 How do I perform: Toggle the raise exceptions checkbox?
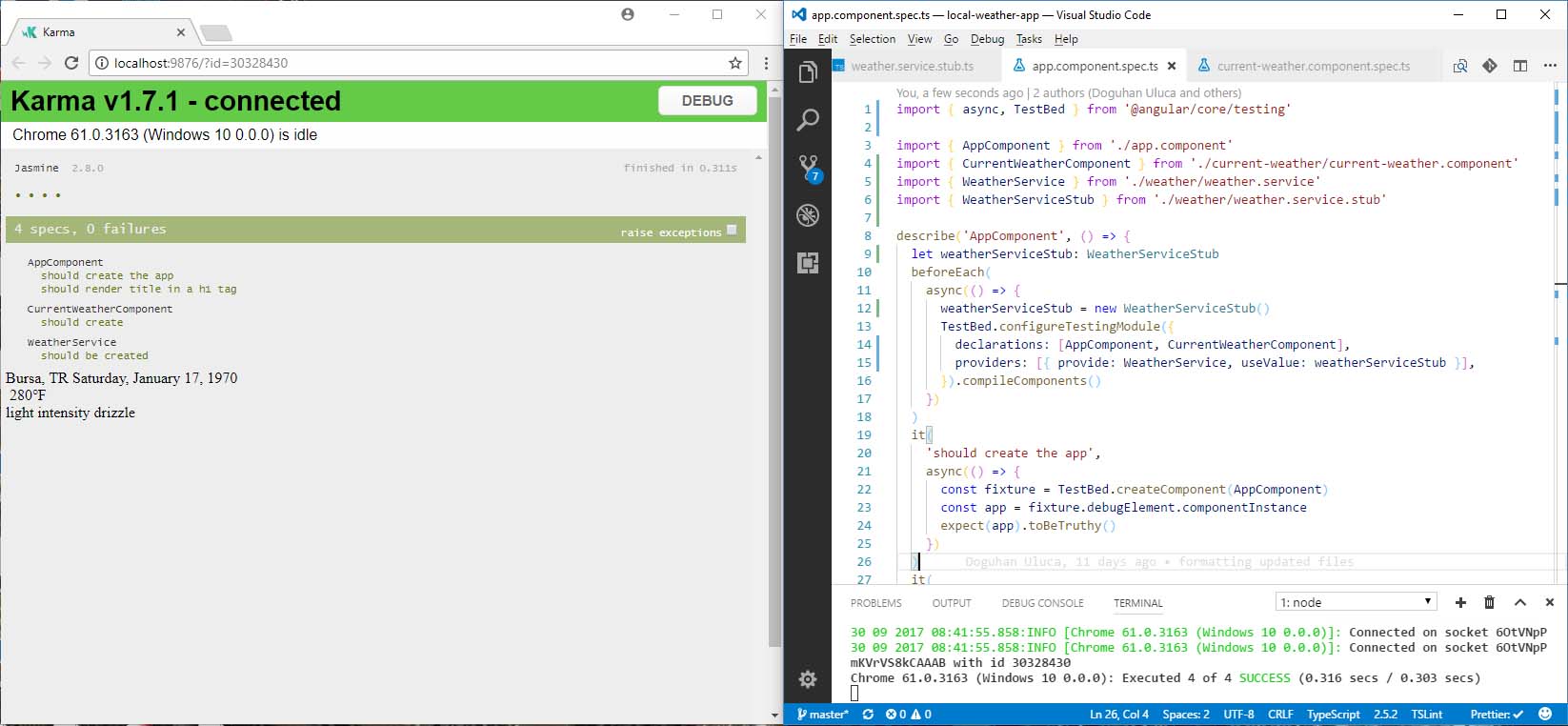pos(732,230)
